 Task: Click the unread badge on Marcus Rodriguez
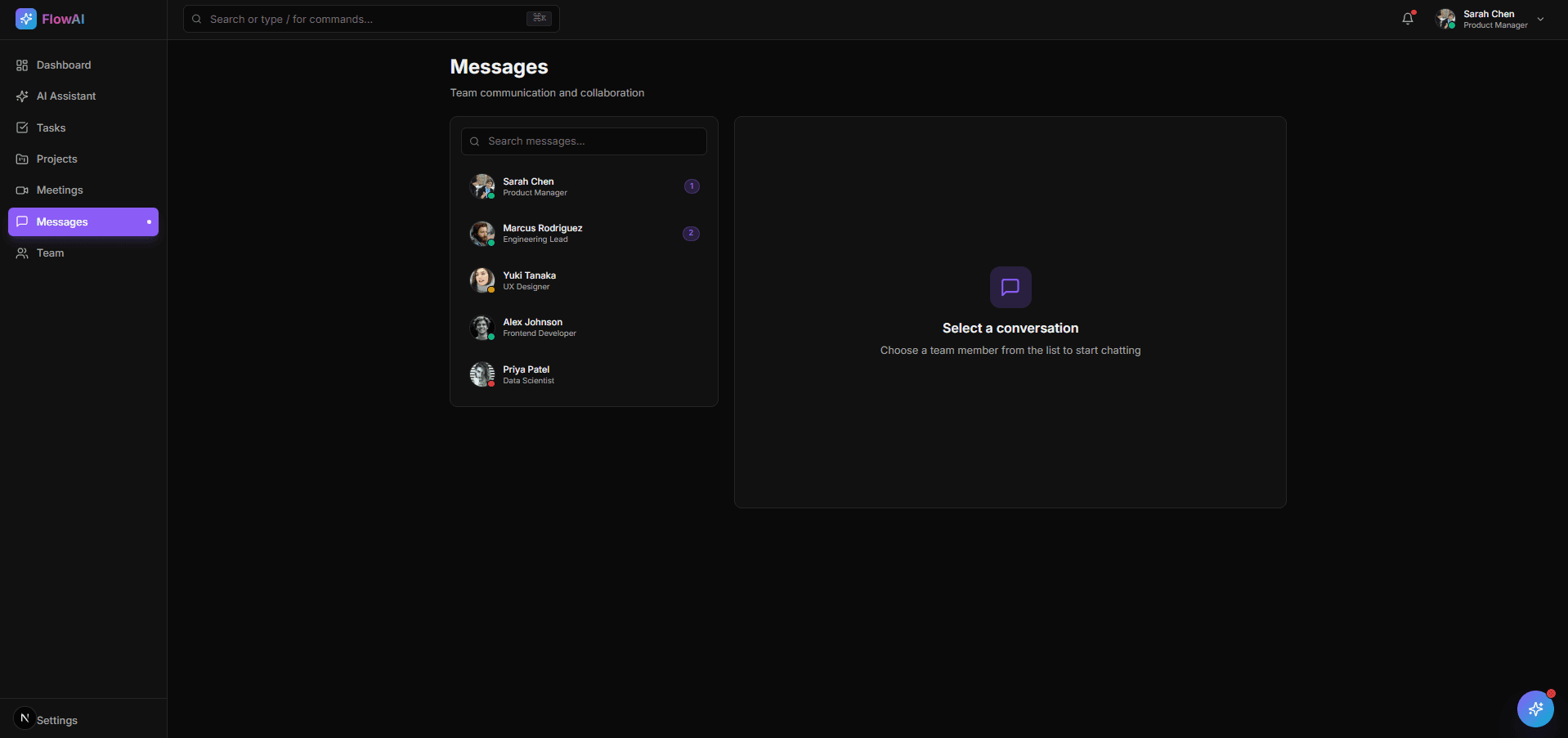[x=691, y=233]
